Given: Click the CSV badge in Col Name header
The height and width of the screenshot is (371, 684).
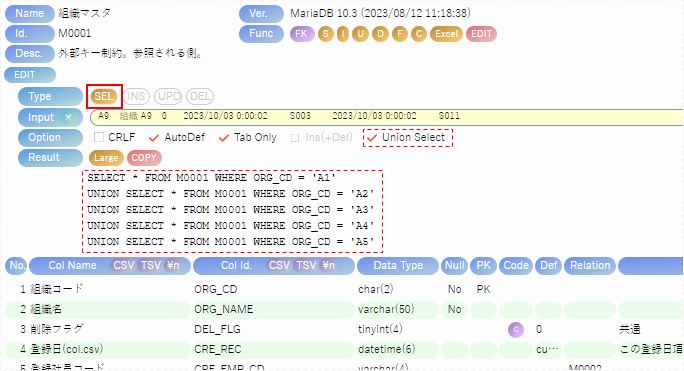Looking at the screenshot, I should pyautogui.click(x=123, y=265).
